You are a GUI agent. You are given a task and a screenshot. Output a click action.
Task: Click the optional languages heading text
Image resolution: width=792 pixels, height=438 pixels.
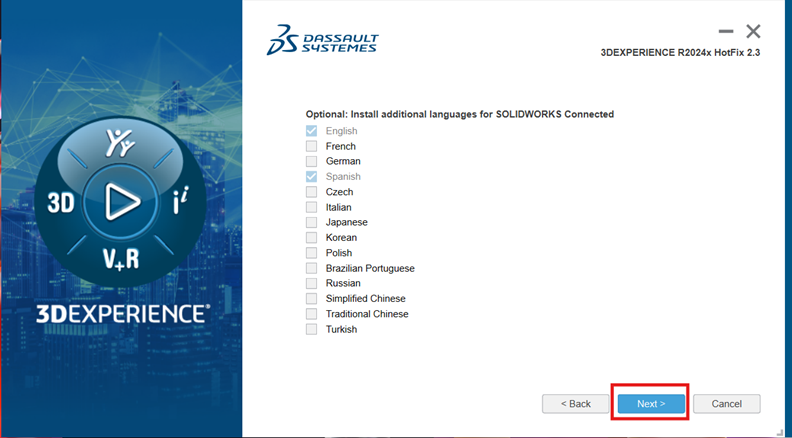[460, 114]
